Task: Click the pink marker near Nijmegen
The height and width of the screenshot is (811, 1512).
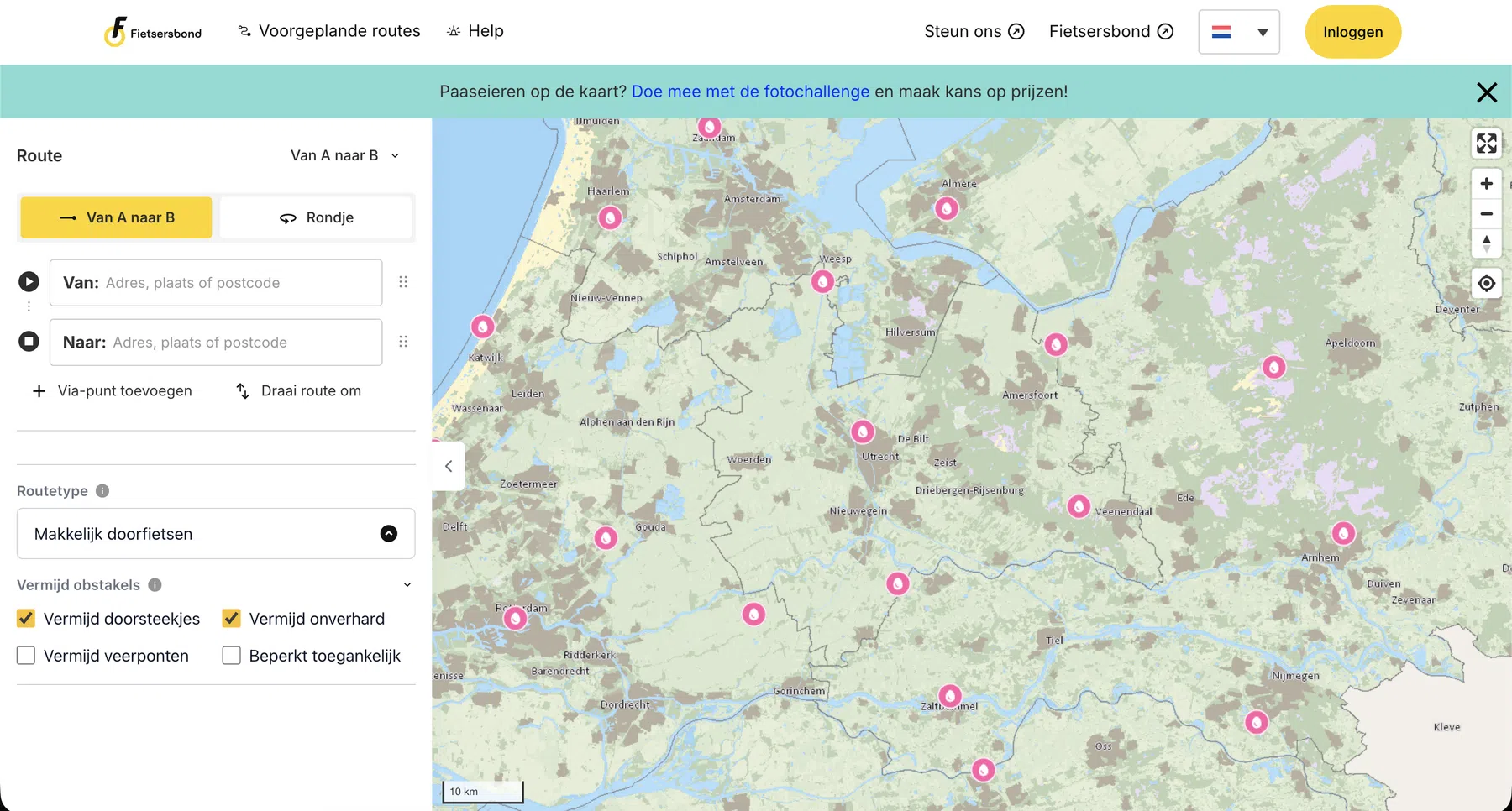Action: 1256,722
